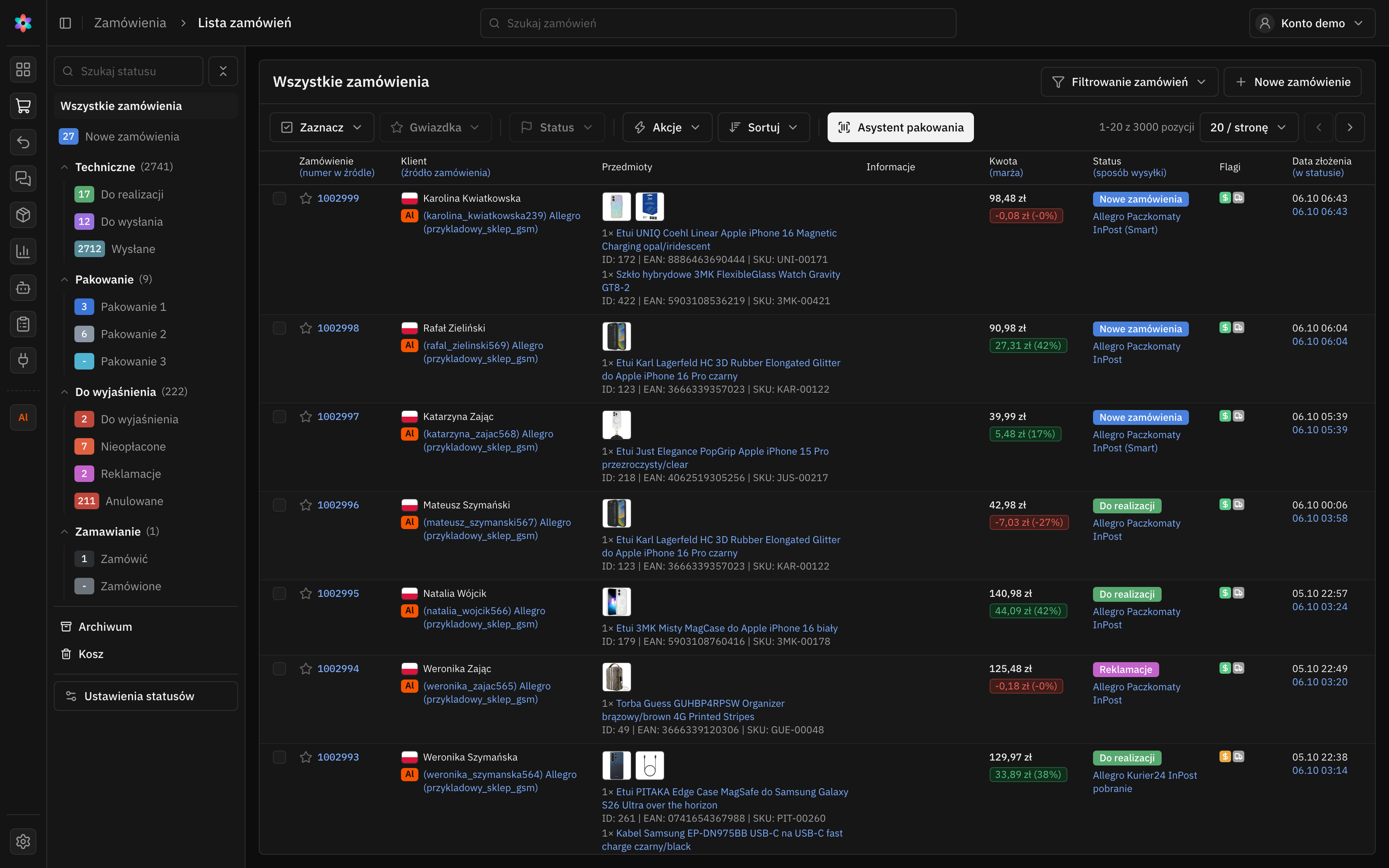The image size is (1389, 868).
Task: Open the Sortuj dropdown
Action: [x=764, y=127]
